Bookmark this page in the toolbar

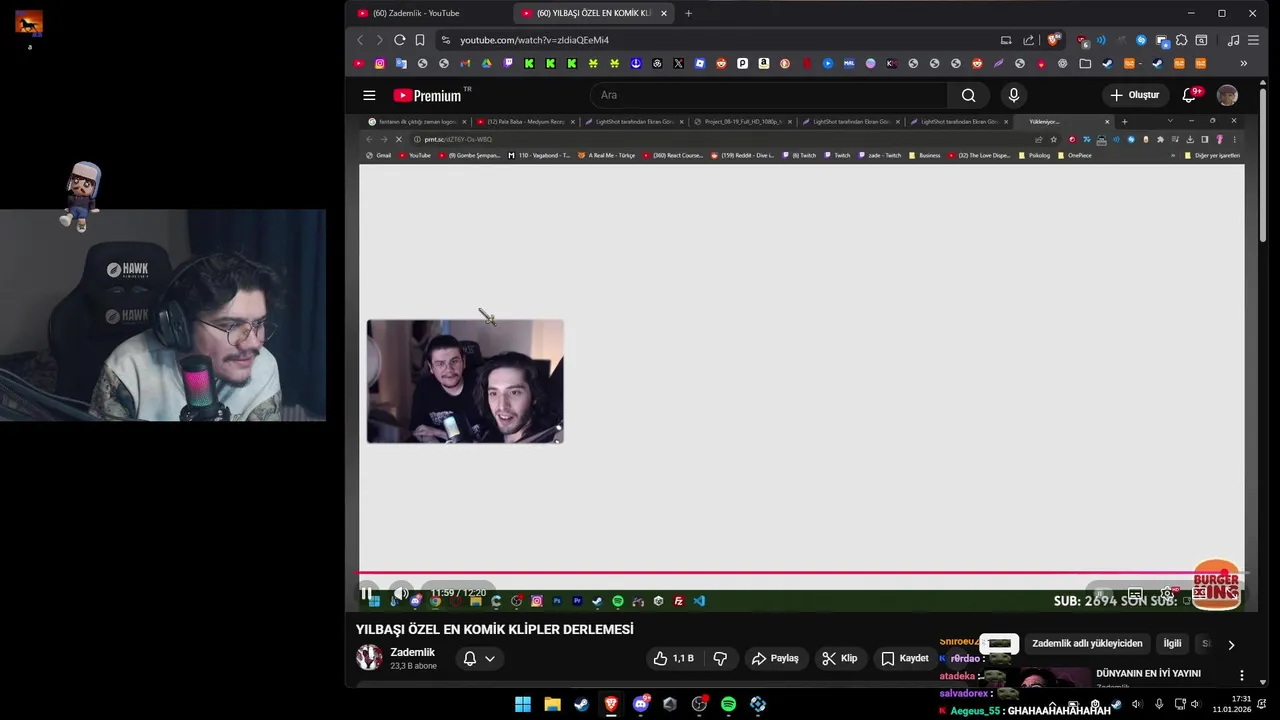420,40
